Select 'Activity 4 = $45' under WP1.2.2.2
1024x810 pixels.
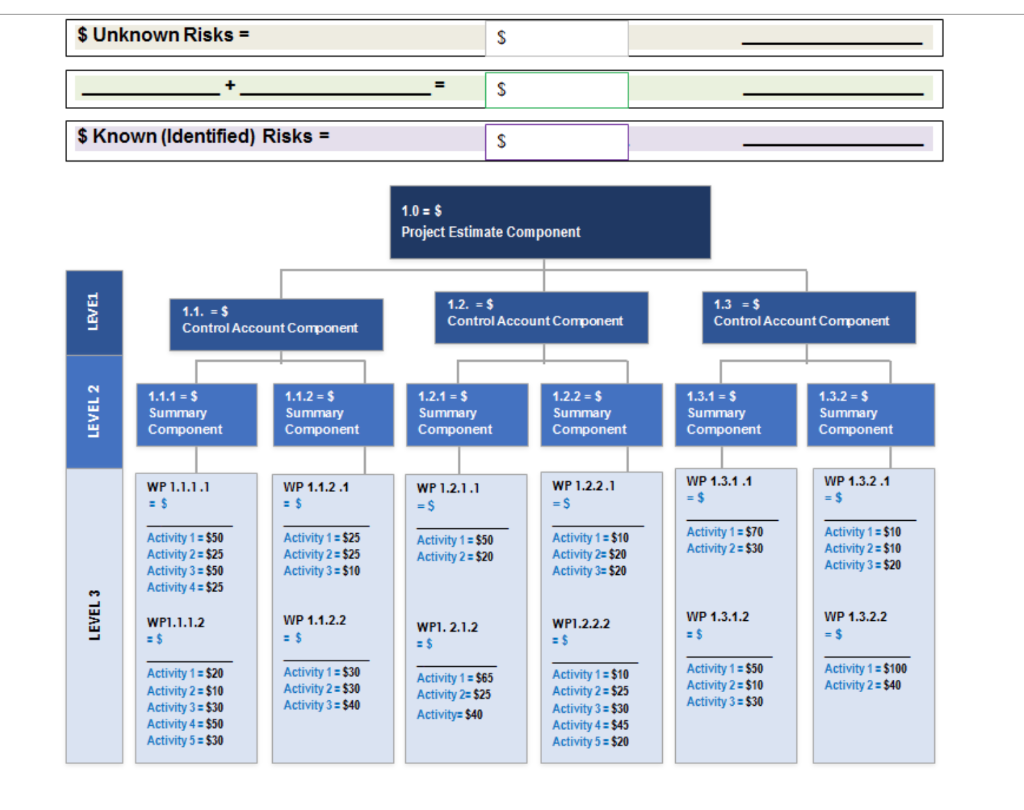(x=590, y=725)
